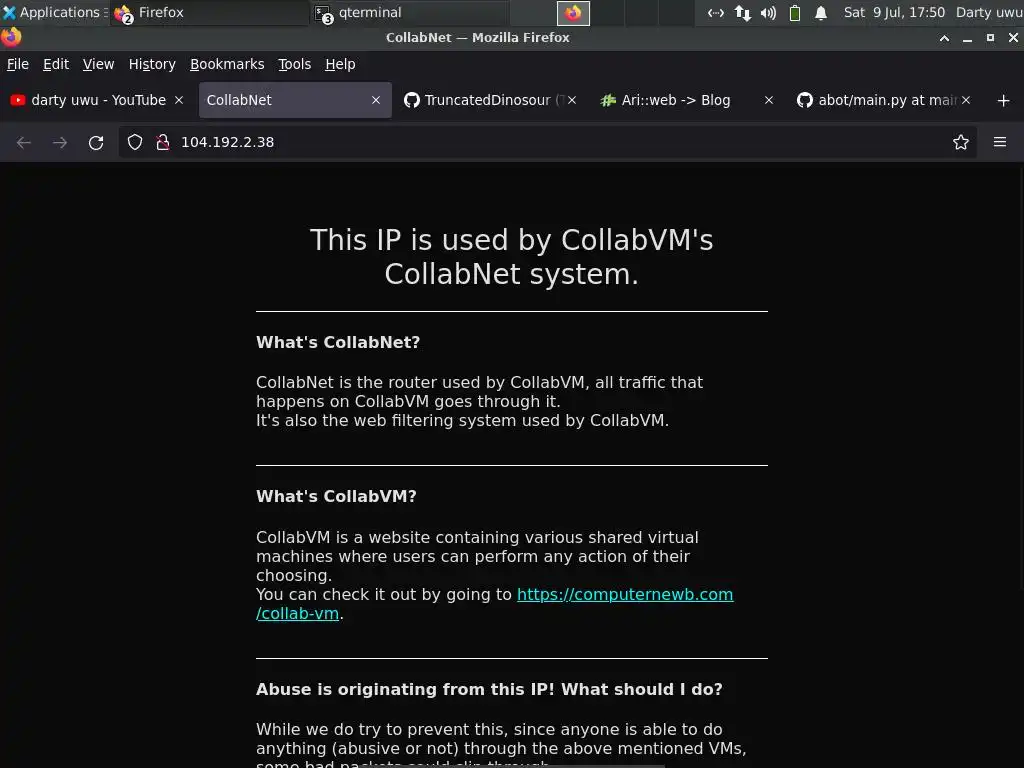
Task: Click the insecure connection padlock icon
Action: [x=163, y=142]
